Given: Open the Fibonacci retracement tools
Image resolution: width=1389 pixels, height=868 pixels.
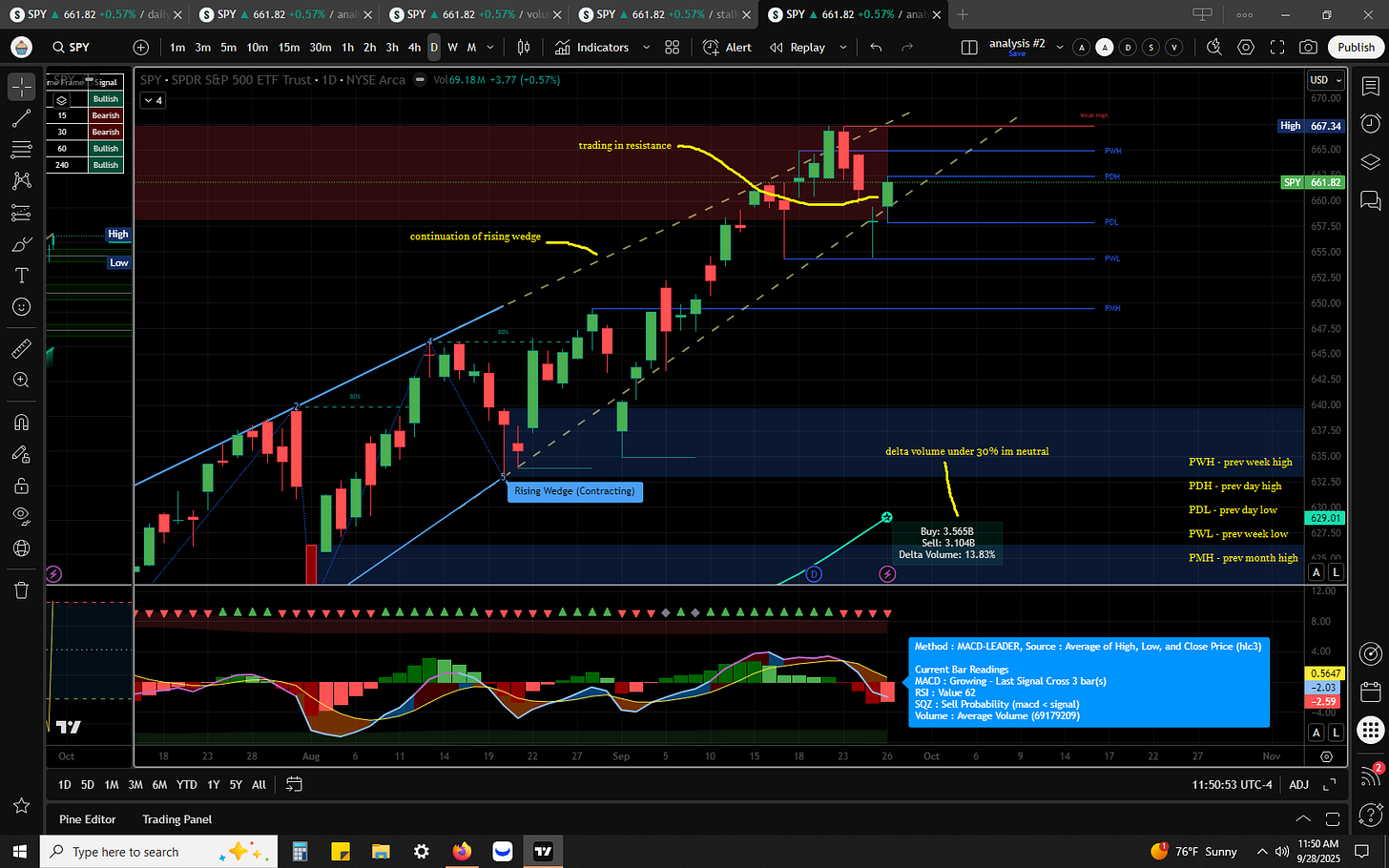Looking at the screenshot, I should [22, 150].
